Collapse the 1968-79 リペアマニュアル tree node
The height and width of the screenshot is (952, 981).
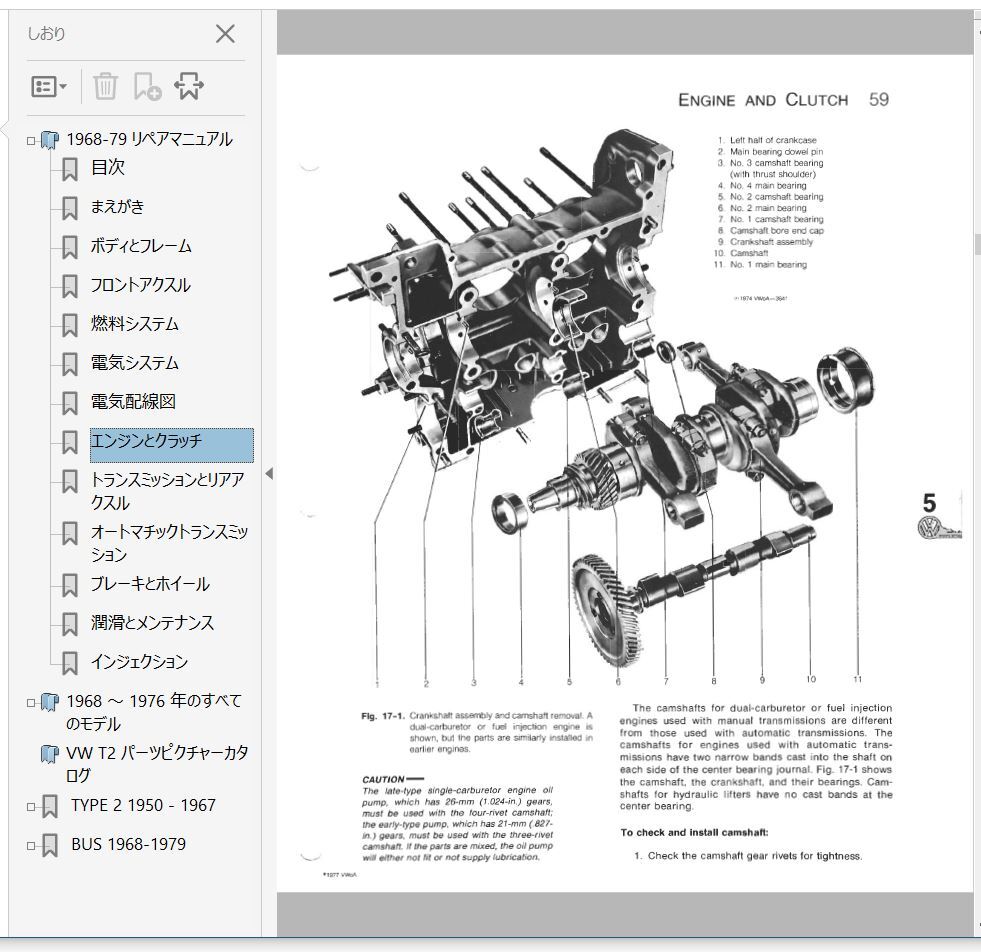click(x=31, y=141)
